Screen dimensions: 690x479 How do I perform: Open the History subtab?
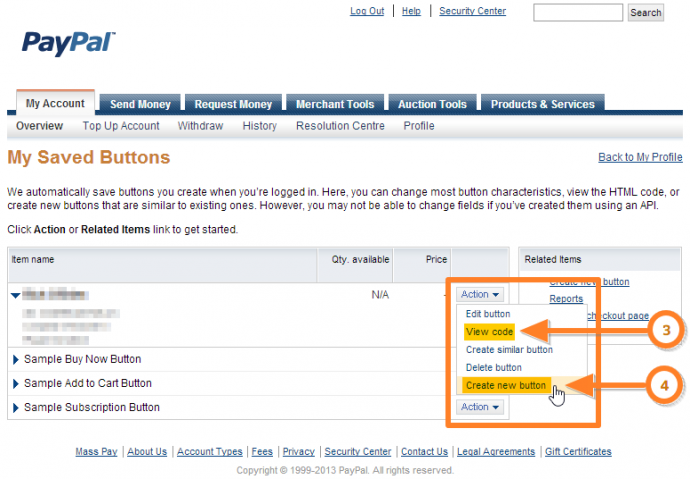[x=260, y=126]
